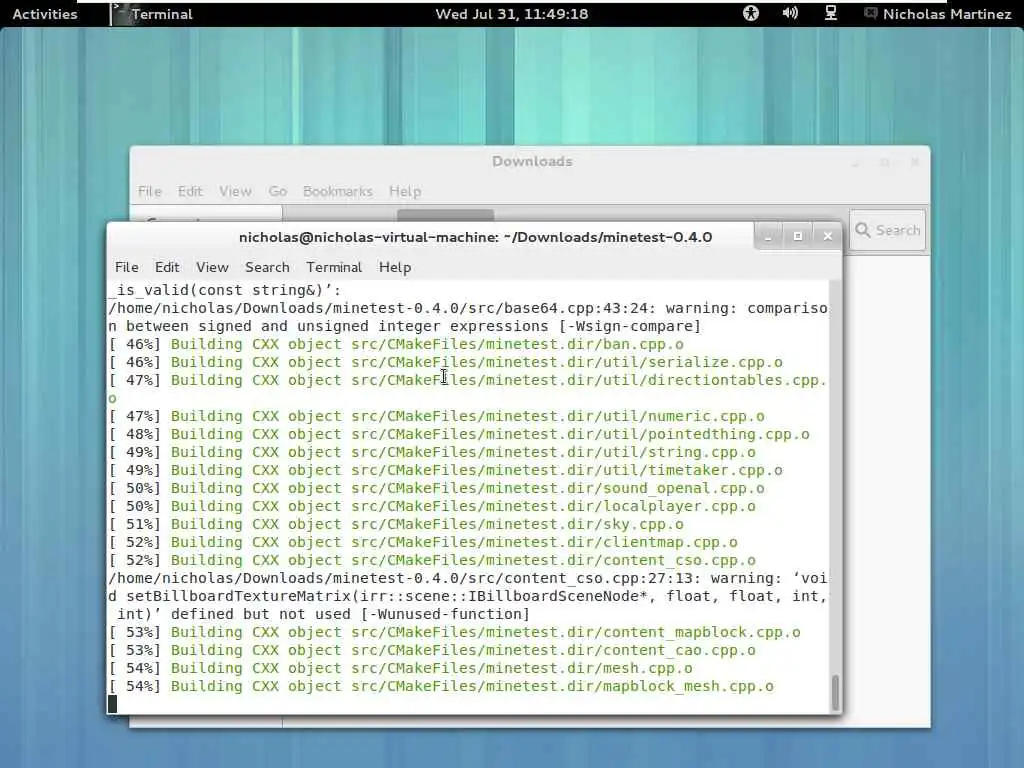Close the terminal window
Viewport: 1024px width, 768px height.
(x=827, y=236)
